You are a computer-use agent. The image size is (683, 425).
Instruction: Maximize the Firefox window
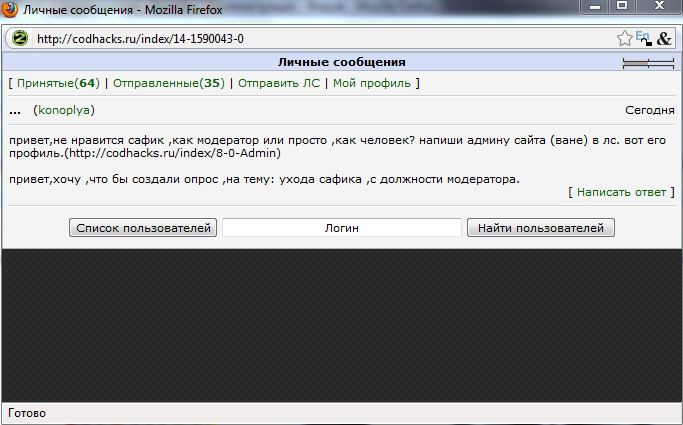click(622, 6)
